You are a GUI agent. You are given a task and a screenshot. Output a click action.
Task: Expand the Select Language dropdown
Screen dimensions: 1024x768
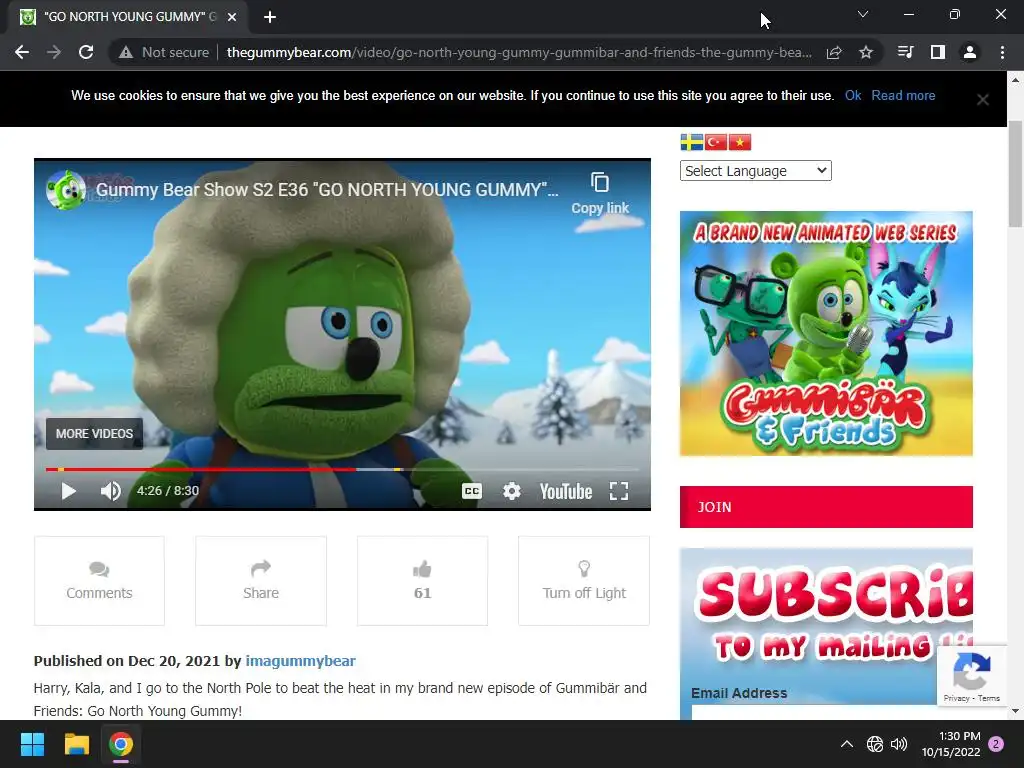pyautogui.click(x=756, y=170)
